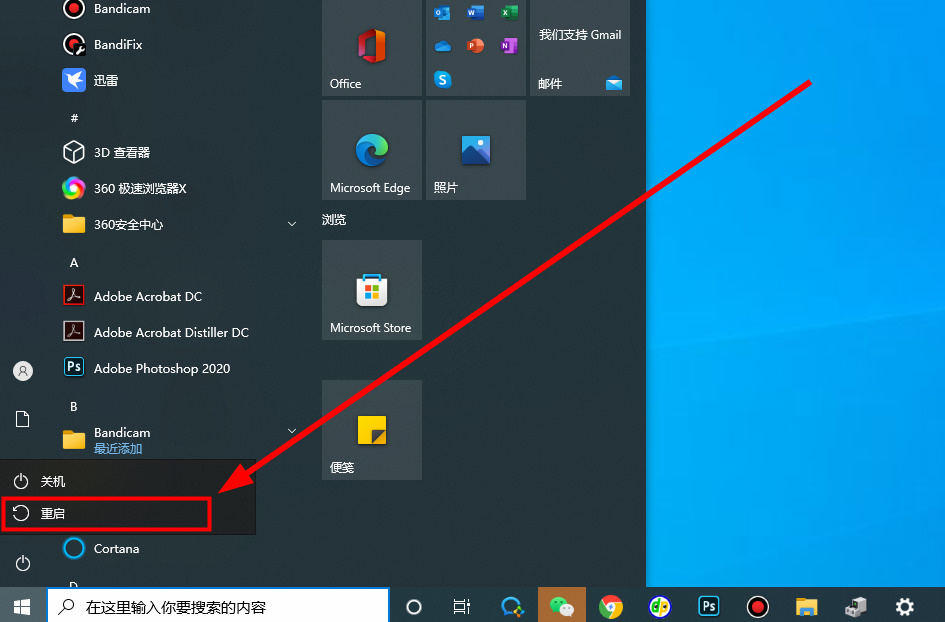Open the Settings gear on the taskbar
The image size is (945, 622).
coord(904,606)
